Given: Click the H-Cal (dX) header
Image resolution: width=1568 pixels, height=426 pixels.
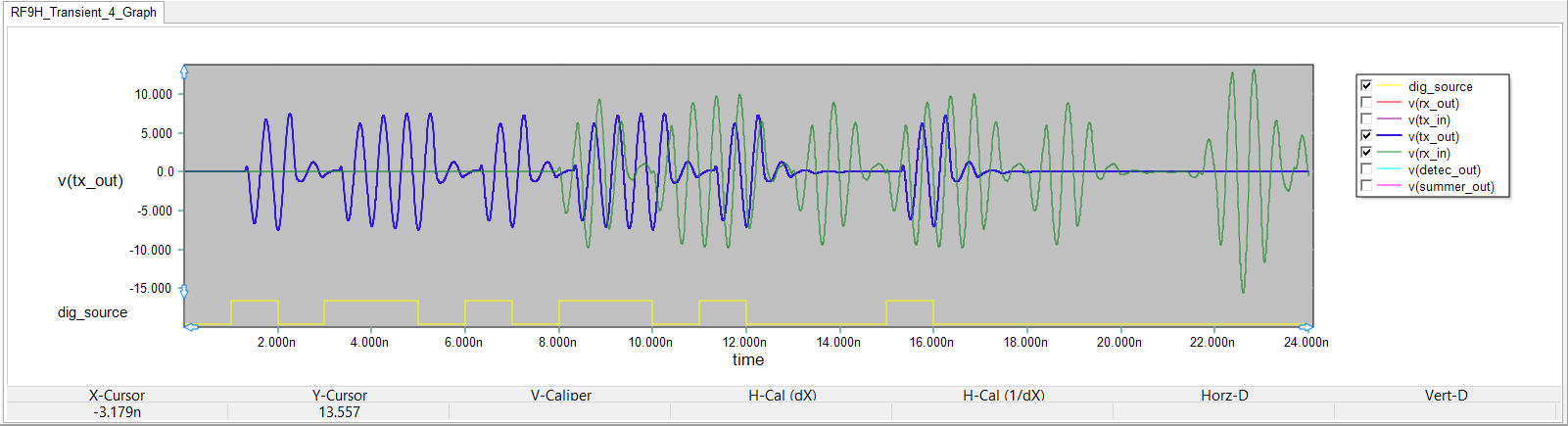Looking at the screenshot, I should (783, 396).
